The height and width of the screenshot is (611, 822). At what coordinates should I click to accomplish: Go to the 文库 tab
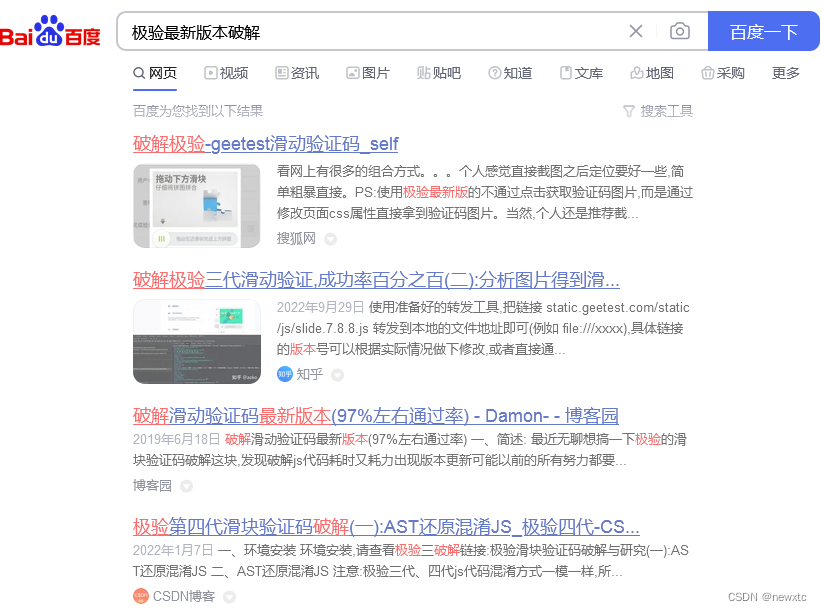point(581,73)
